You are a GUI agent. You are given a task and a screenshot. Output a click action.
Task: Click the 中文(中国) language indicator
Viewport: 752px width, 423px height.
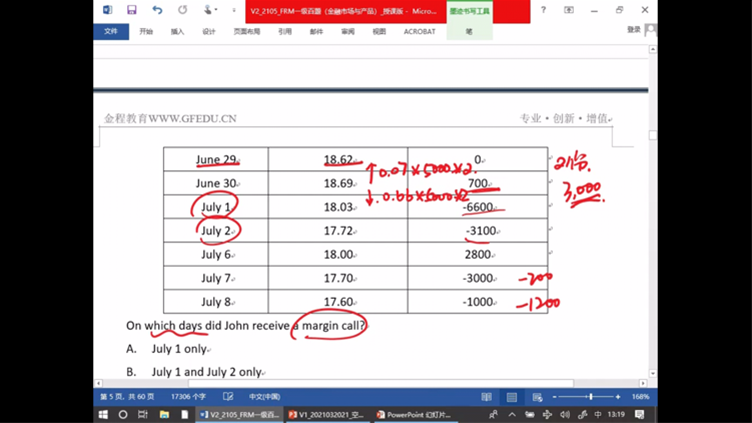tap(264, 397)
